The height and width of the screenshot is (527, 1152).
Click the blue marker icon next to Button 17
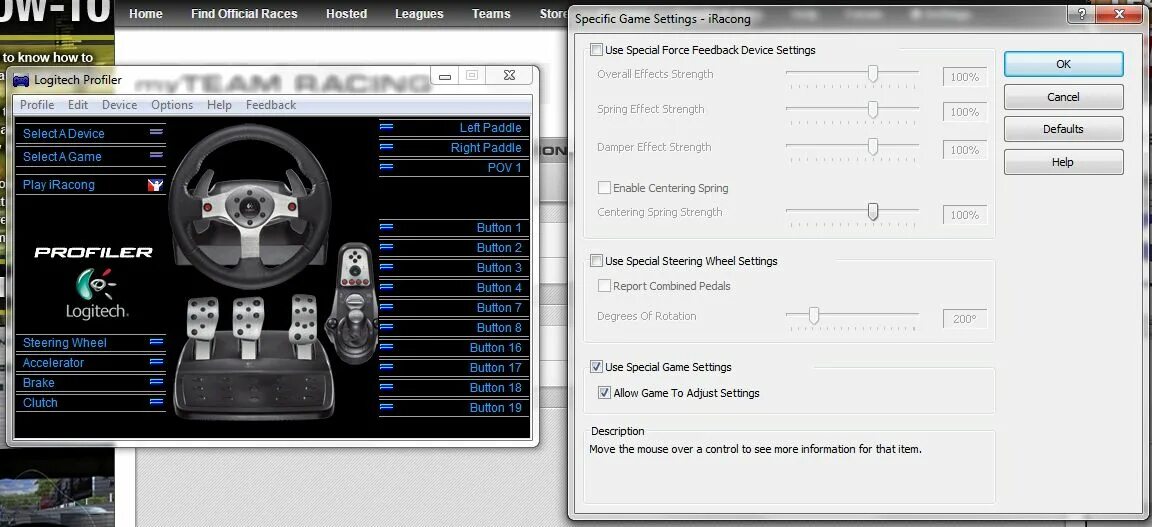(x=386, y=367)
